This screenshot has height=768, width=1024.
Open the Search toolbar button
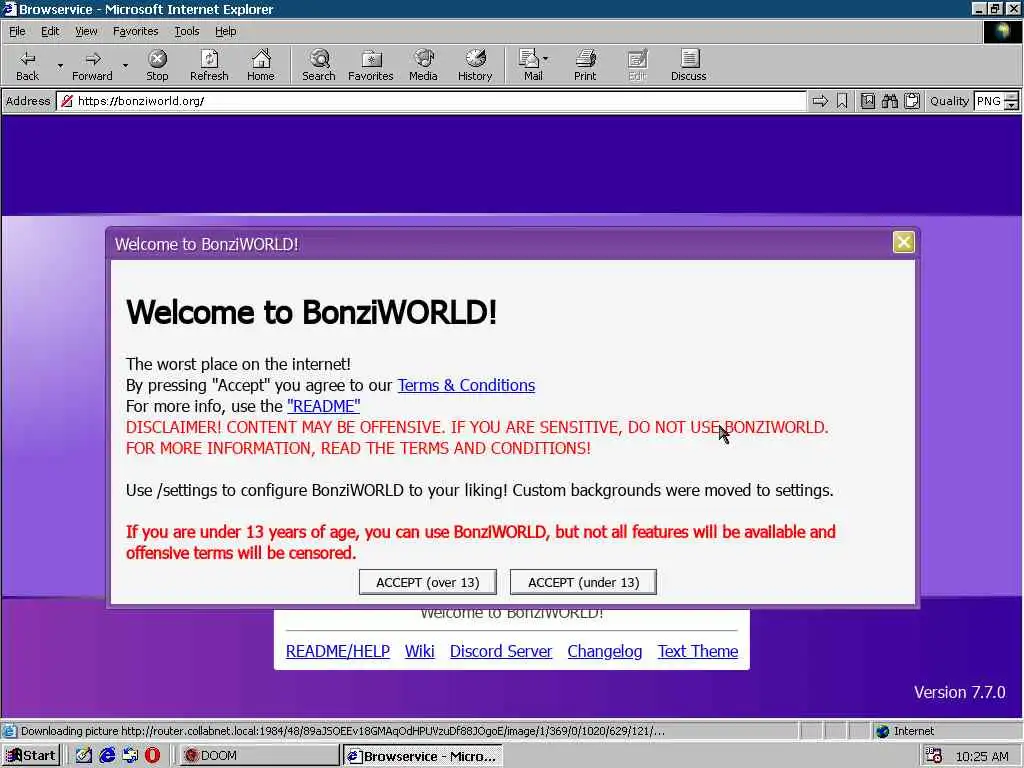319,65
